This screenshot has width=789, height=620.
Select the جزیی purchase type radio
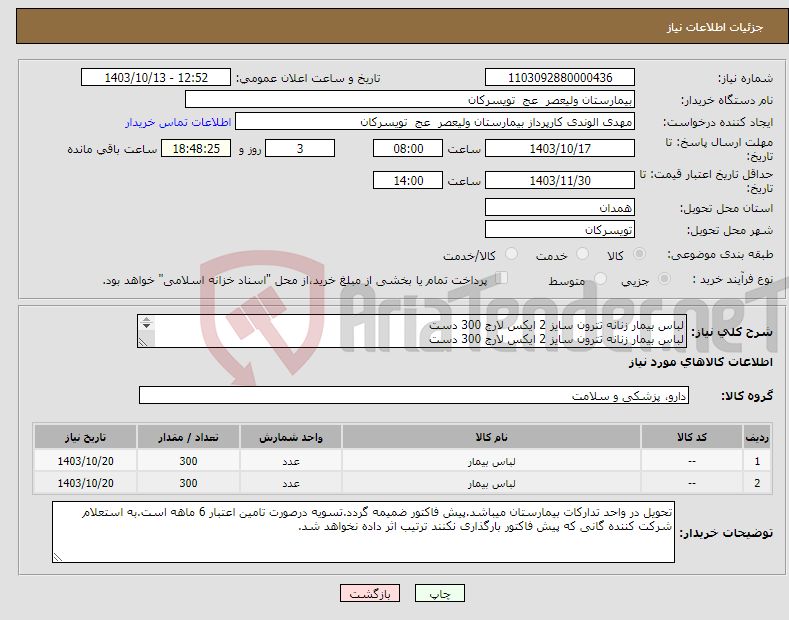[x=664, y=279]
